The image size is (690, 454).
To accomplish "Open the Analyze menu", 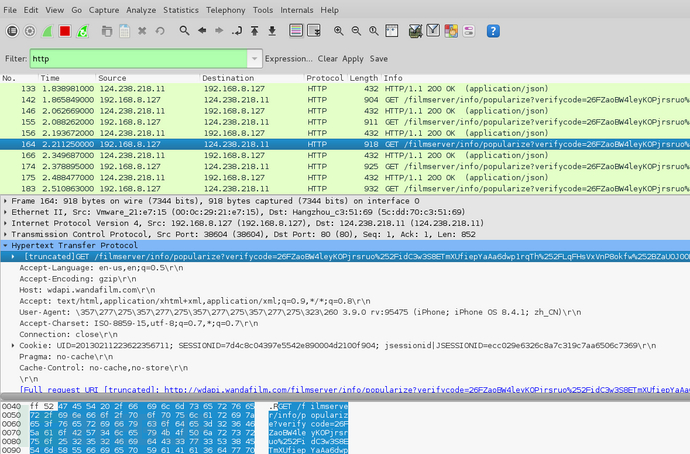I will (141, 10).
